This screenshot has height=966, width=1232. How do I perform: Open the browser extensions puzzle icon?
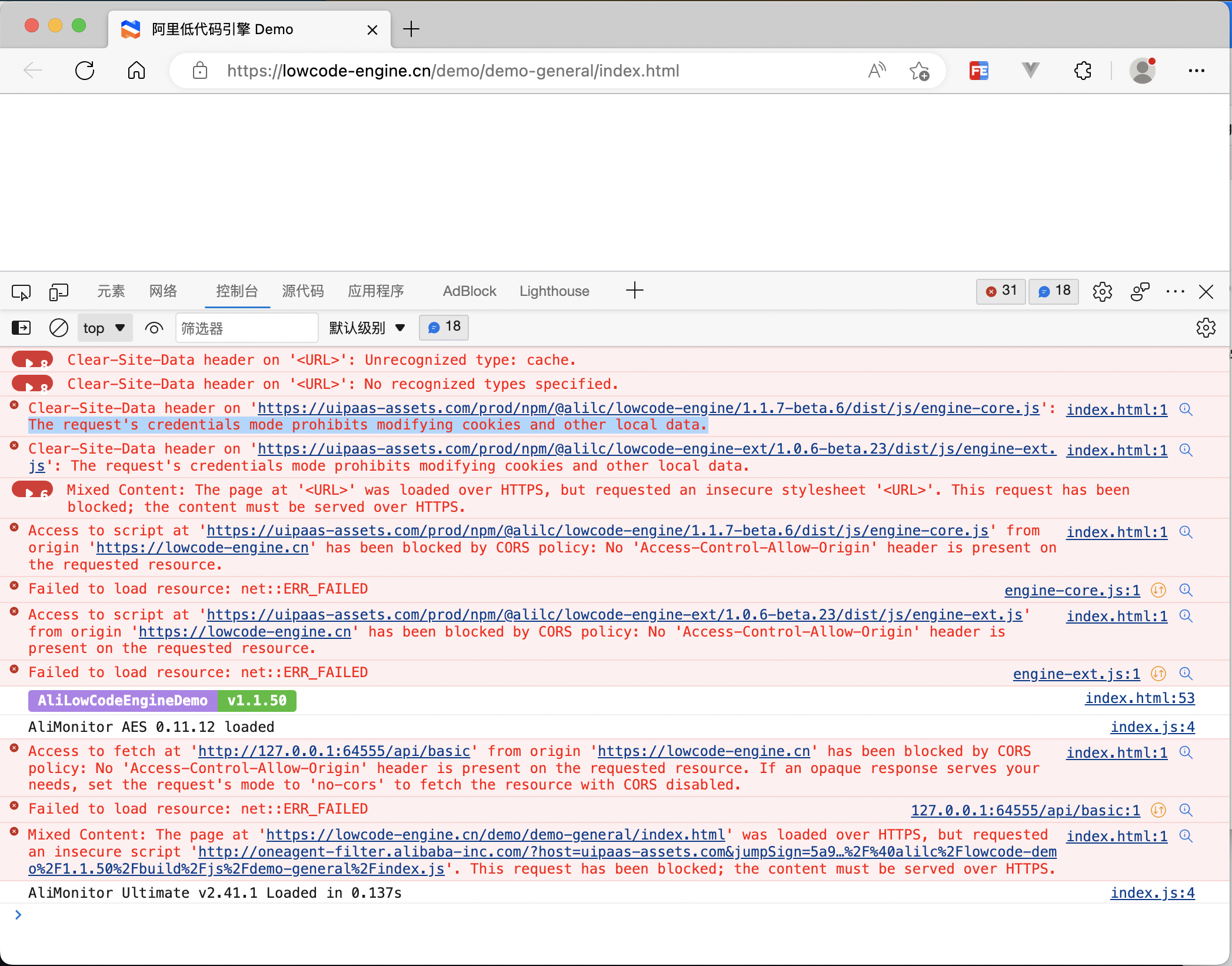1083,71
